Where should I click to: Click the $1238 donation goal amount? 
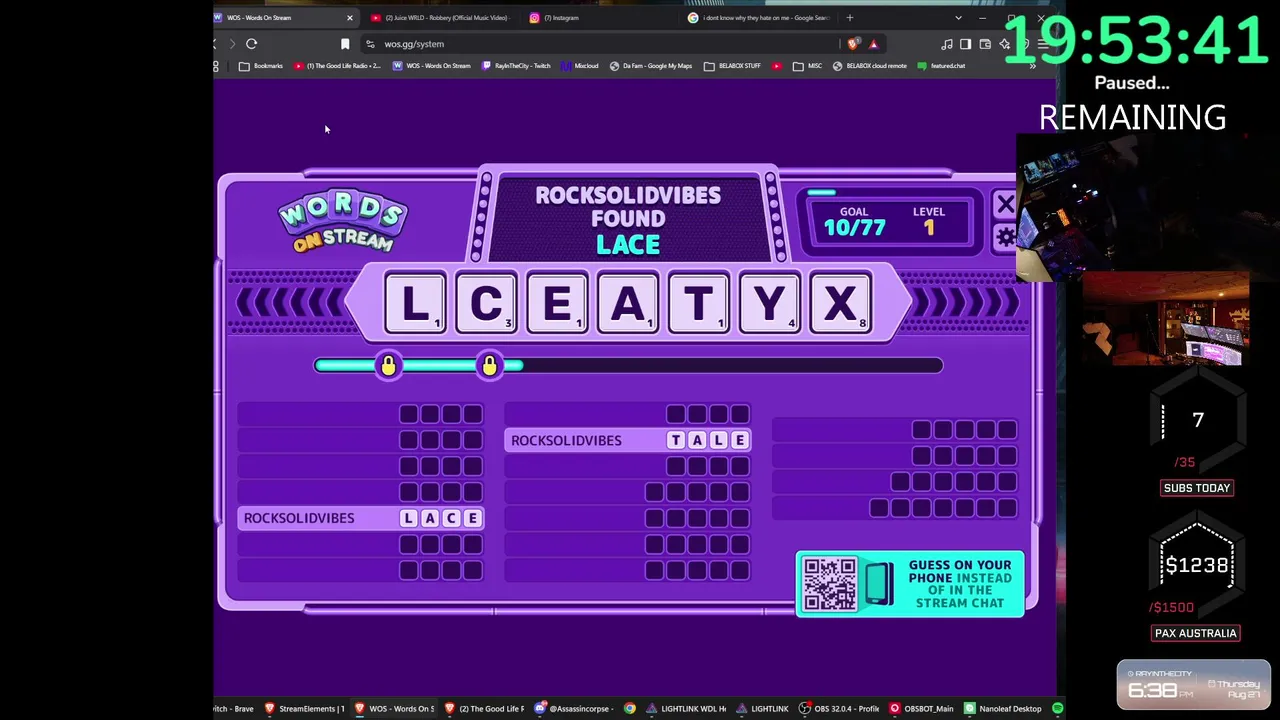coord(1197,566)
